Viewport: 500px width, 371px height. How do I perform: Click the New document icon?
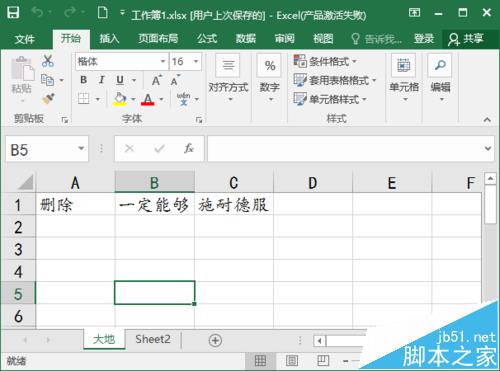102,13
